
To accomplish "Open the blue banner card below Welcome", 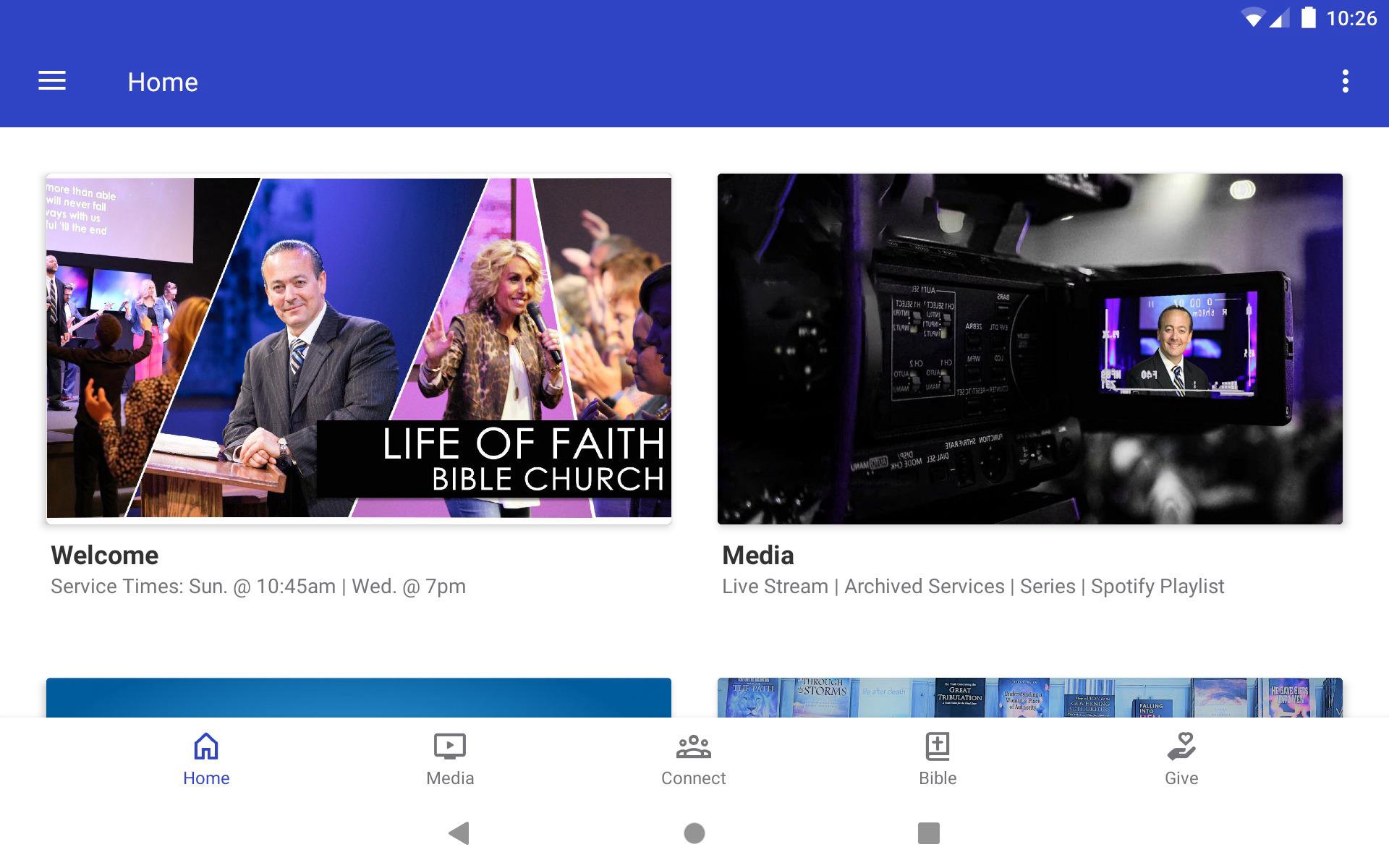I will click(x=359, y=697).
